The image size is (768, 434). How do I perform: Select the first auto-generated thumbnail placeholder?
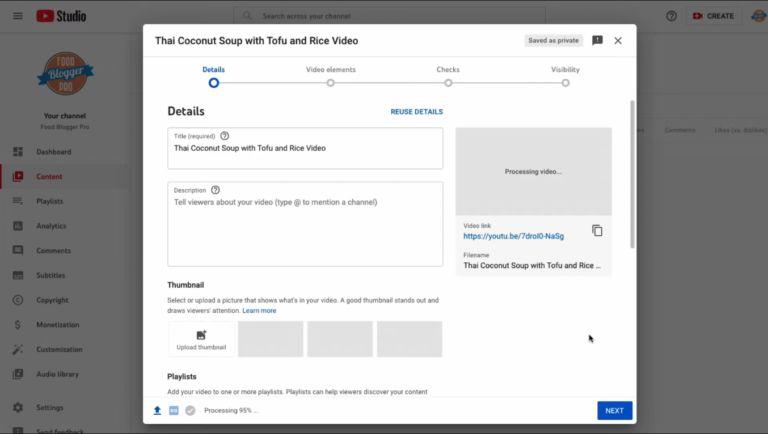pyautogui.click(x=270, y=339)
